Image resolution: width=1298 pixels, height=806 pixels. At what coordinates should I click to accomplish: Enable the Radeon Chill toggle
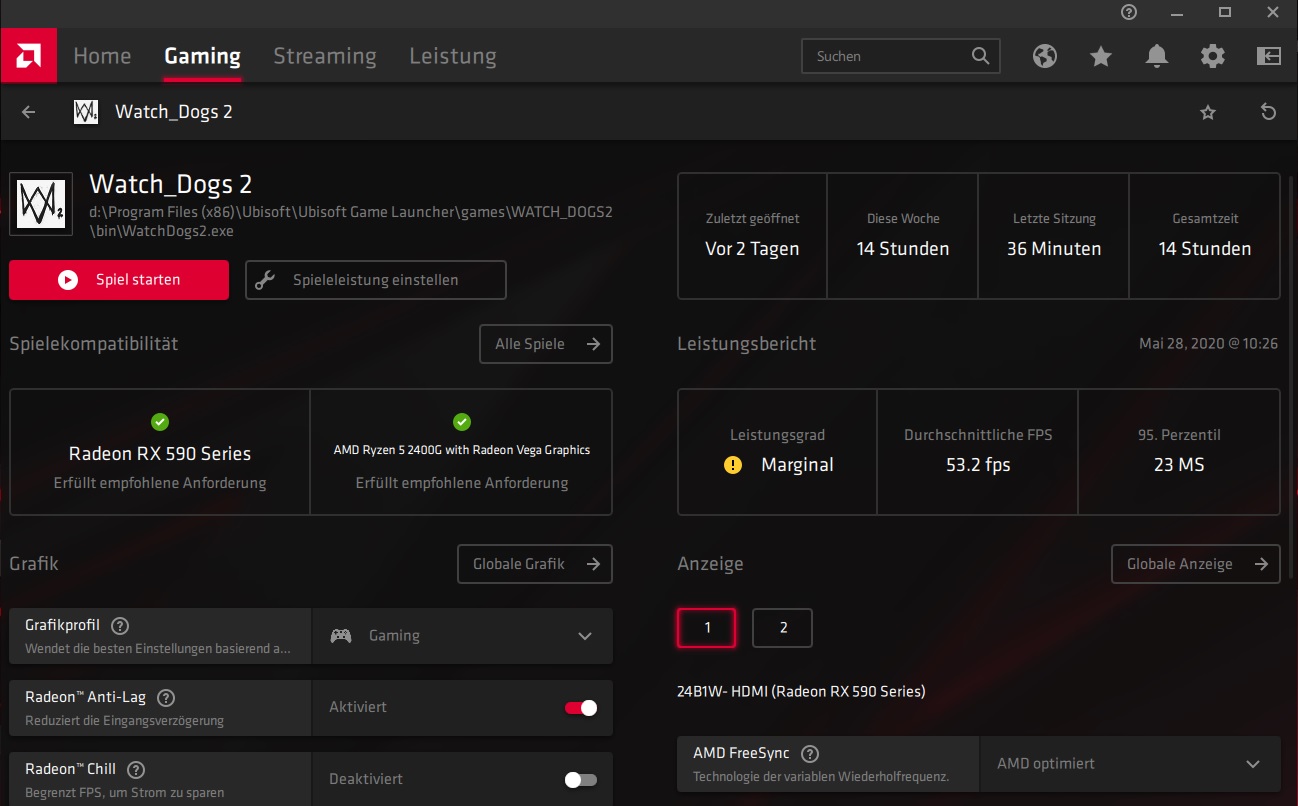click(x=581, y=780)
